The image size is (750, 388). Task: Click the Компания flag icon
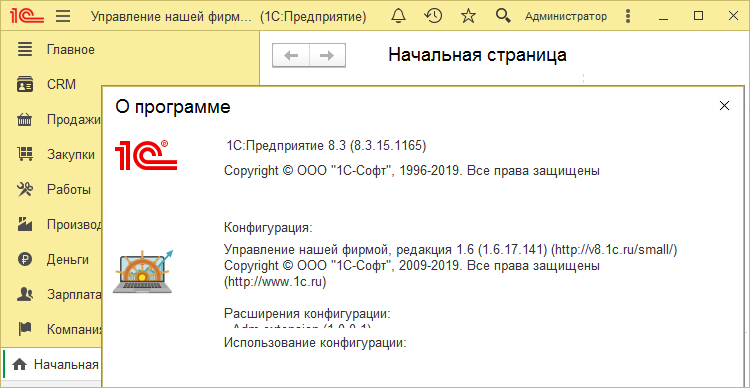[24, 329]
